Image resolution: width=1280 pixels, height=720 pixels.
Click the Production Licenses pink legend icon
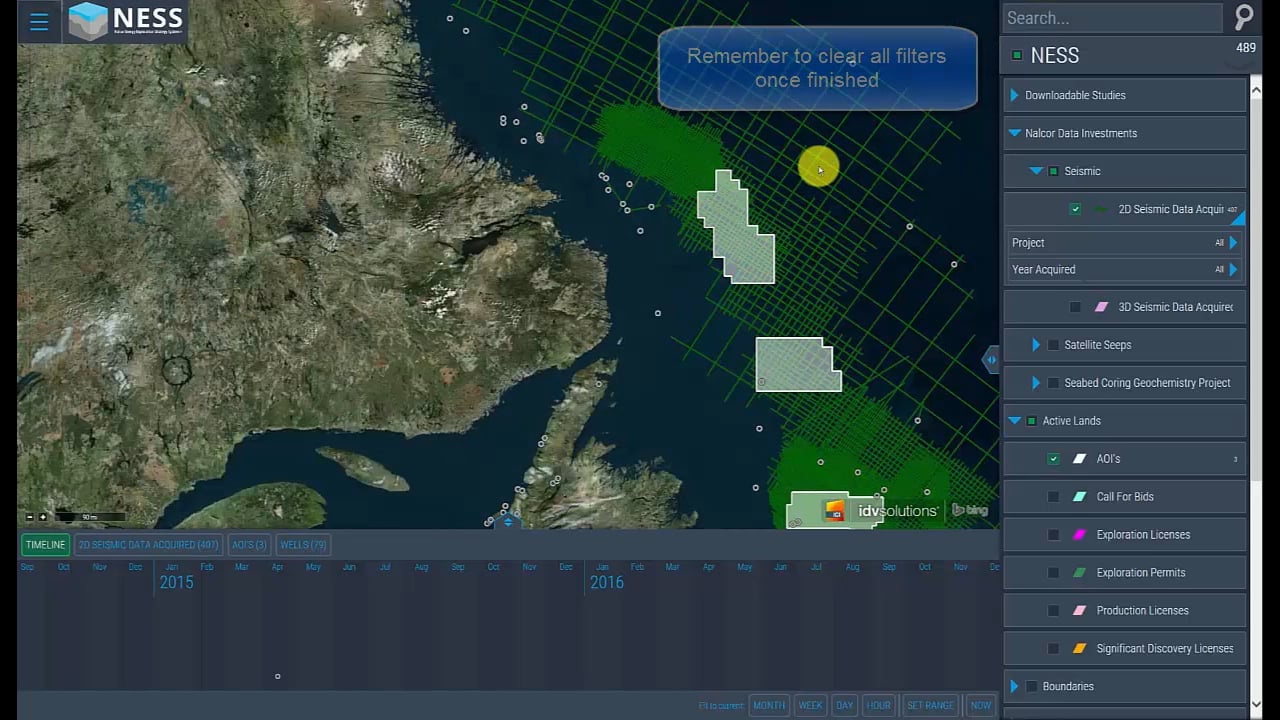point(1080,611)
